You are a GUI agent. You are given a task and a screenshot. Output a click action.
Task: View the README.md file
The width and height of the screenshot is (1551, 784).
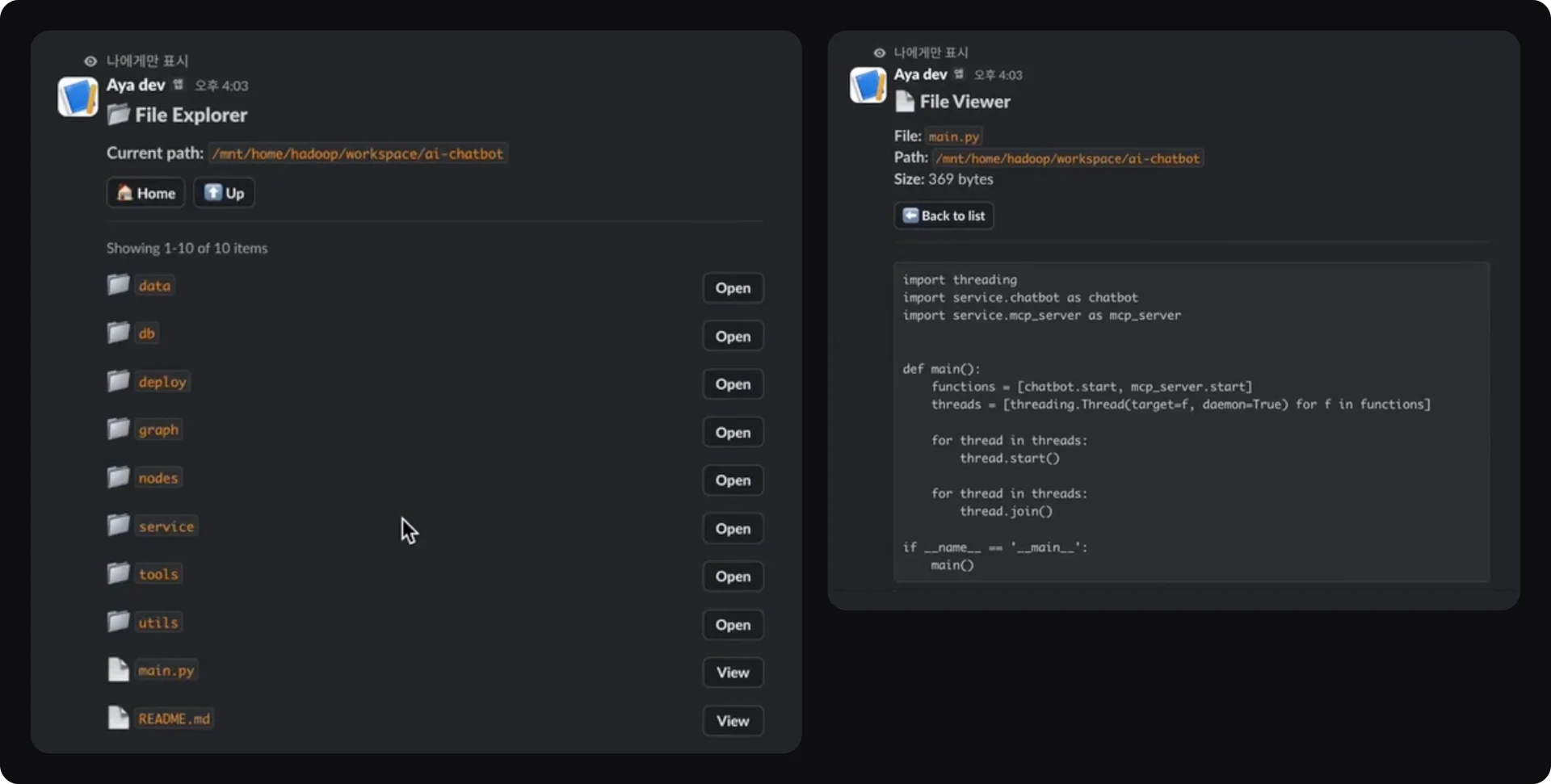coord(732,721)
